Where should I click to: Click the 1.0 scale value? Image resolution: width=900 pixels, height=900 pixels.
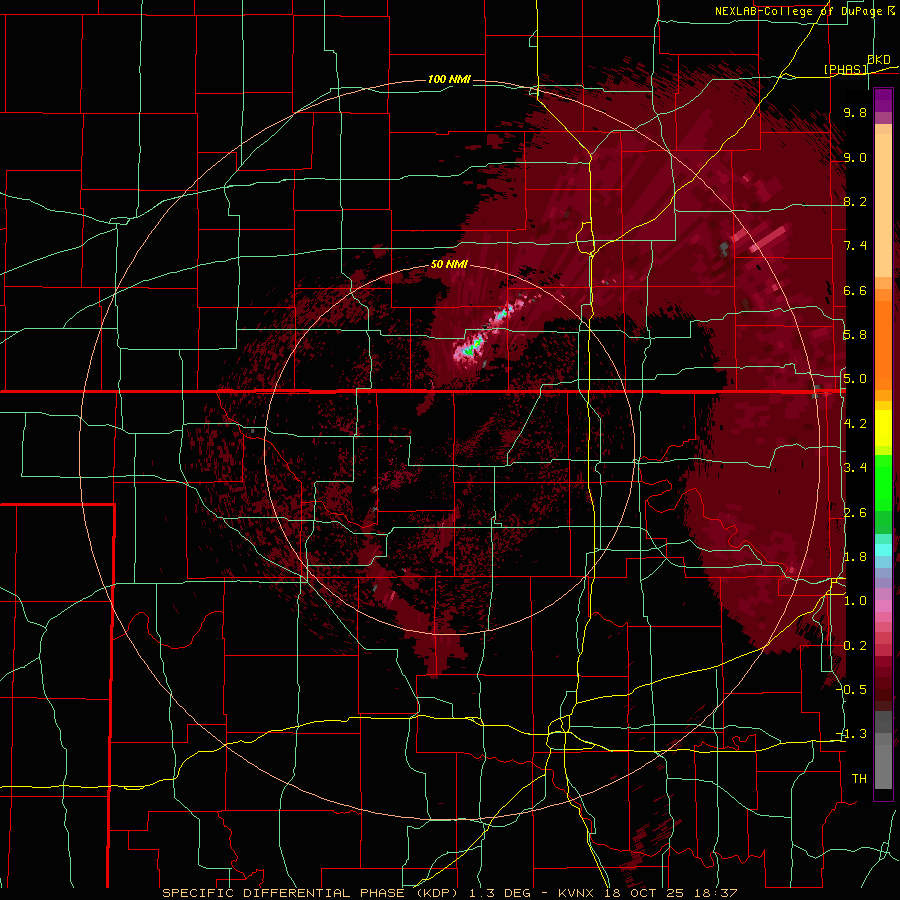855,602
